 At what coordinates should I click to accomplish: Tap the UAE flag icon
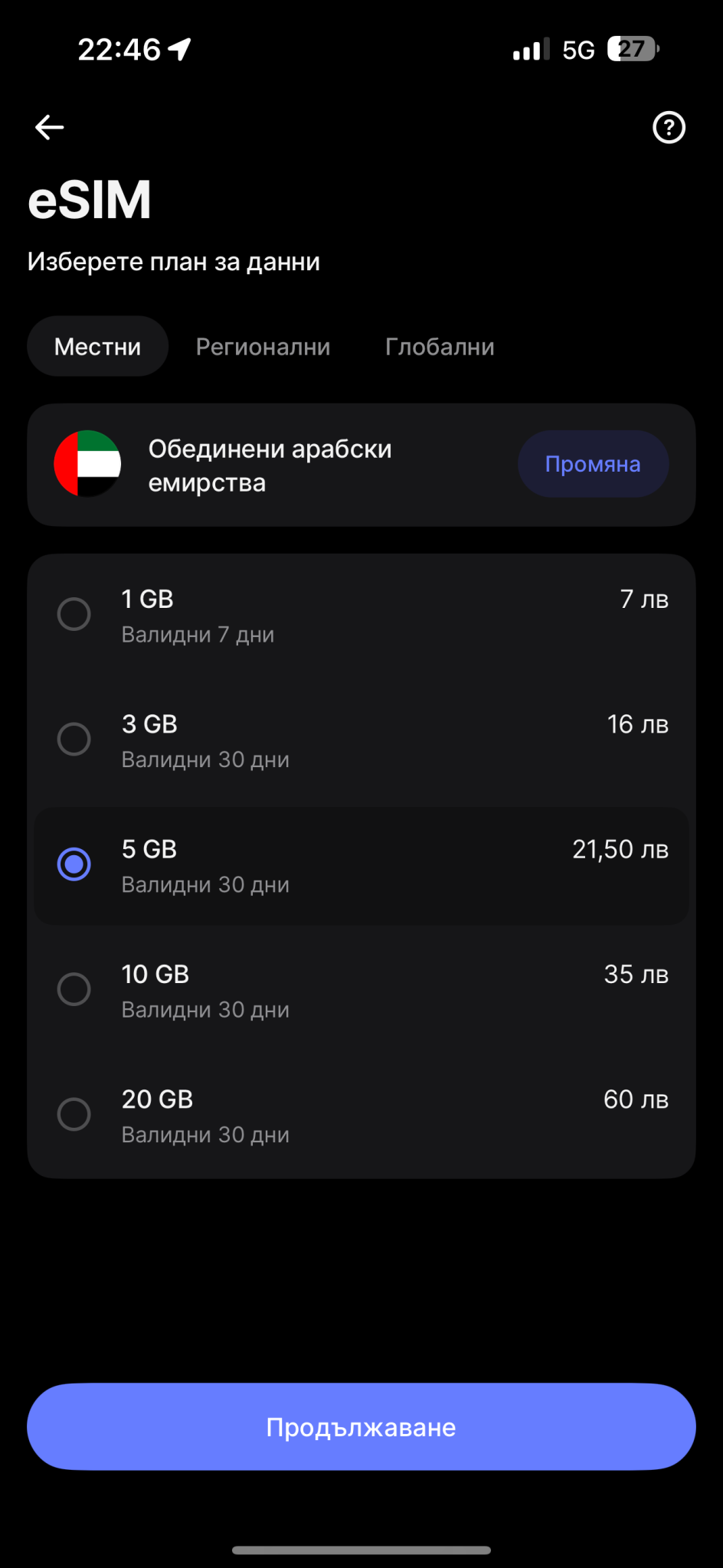point(87,464)
